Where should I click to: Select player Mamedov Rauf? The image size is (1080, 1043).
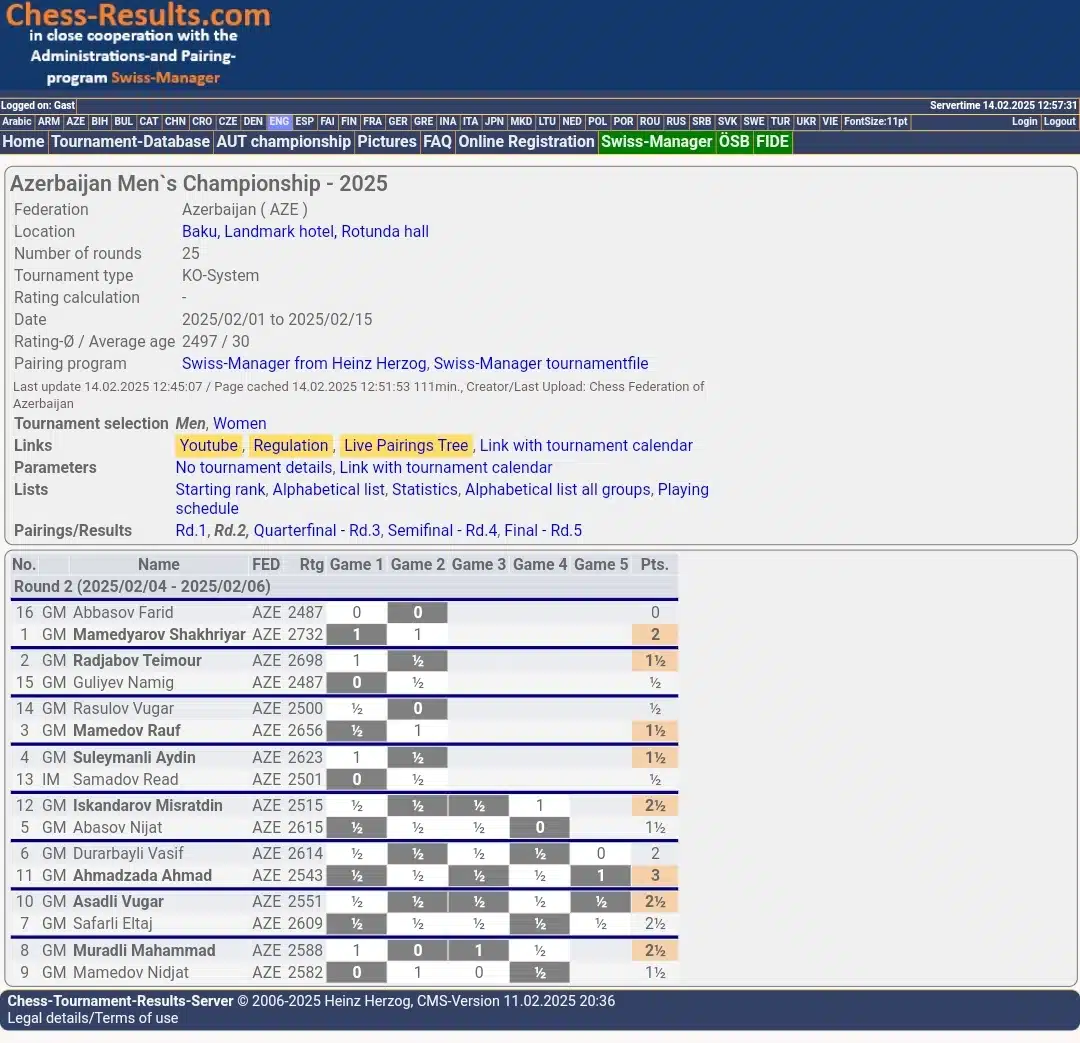click(127, 731)
